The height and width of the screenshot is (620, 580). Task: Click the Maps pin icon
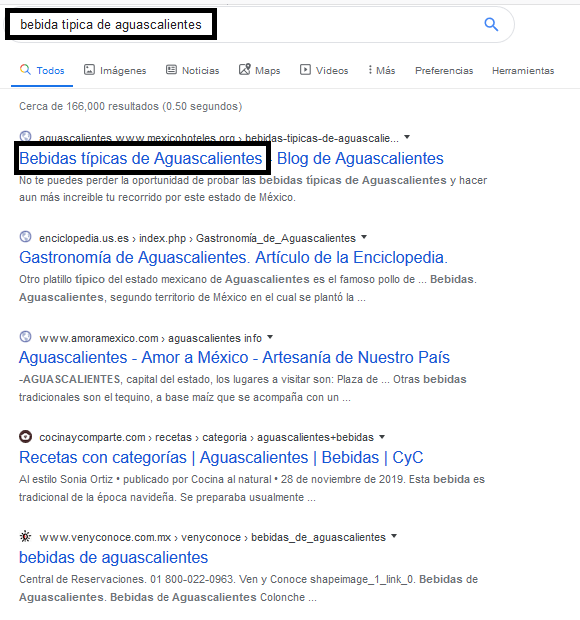click(x=245, y=69)
